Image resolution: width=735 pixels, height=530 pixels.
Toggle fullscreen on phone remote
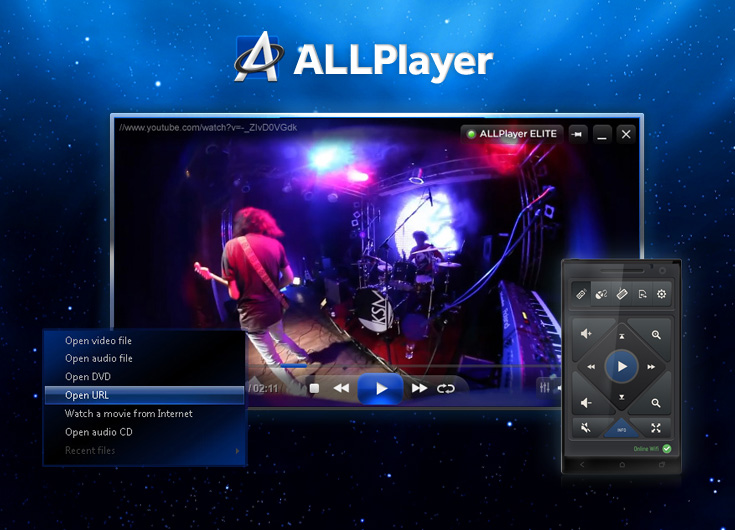(x=656, y=427)
